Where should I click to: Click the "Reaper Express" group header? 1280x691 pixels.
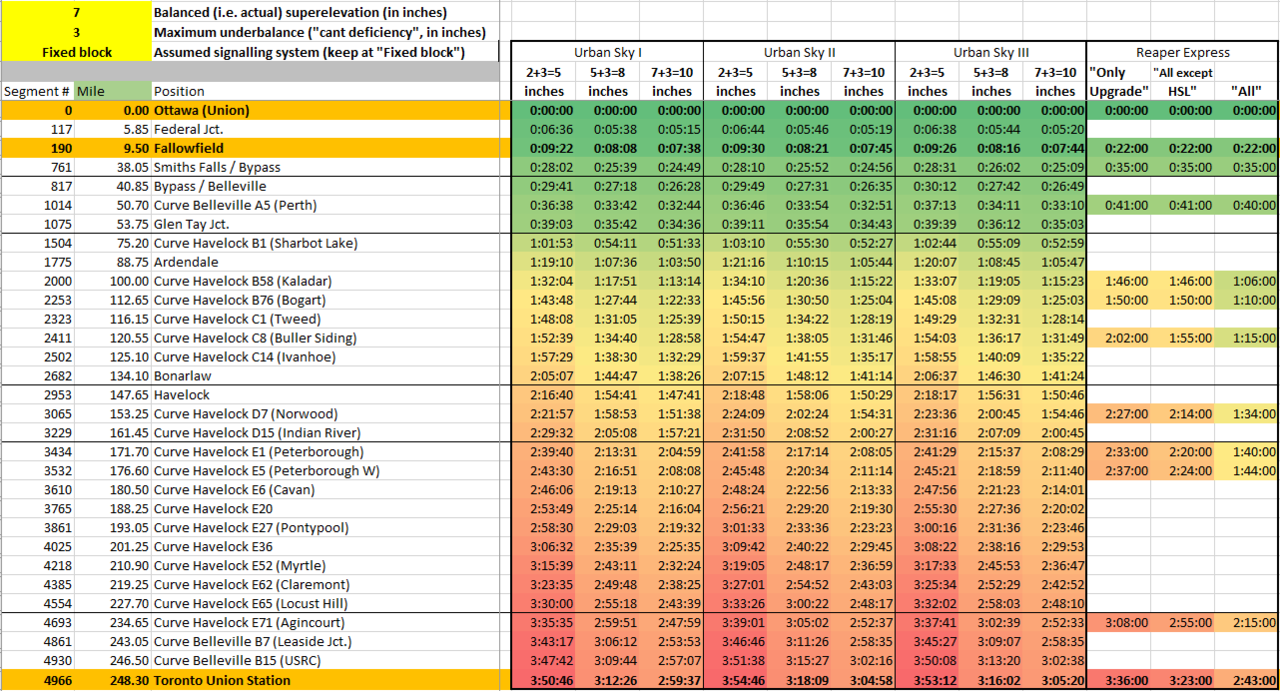coord(1182,52)
